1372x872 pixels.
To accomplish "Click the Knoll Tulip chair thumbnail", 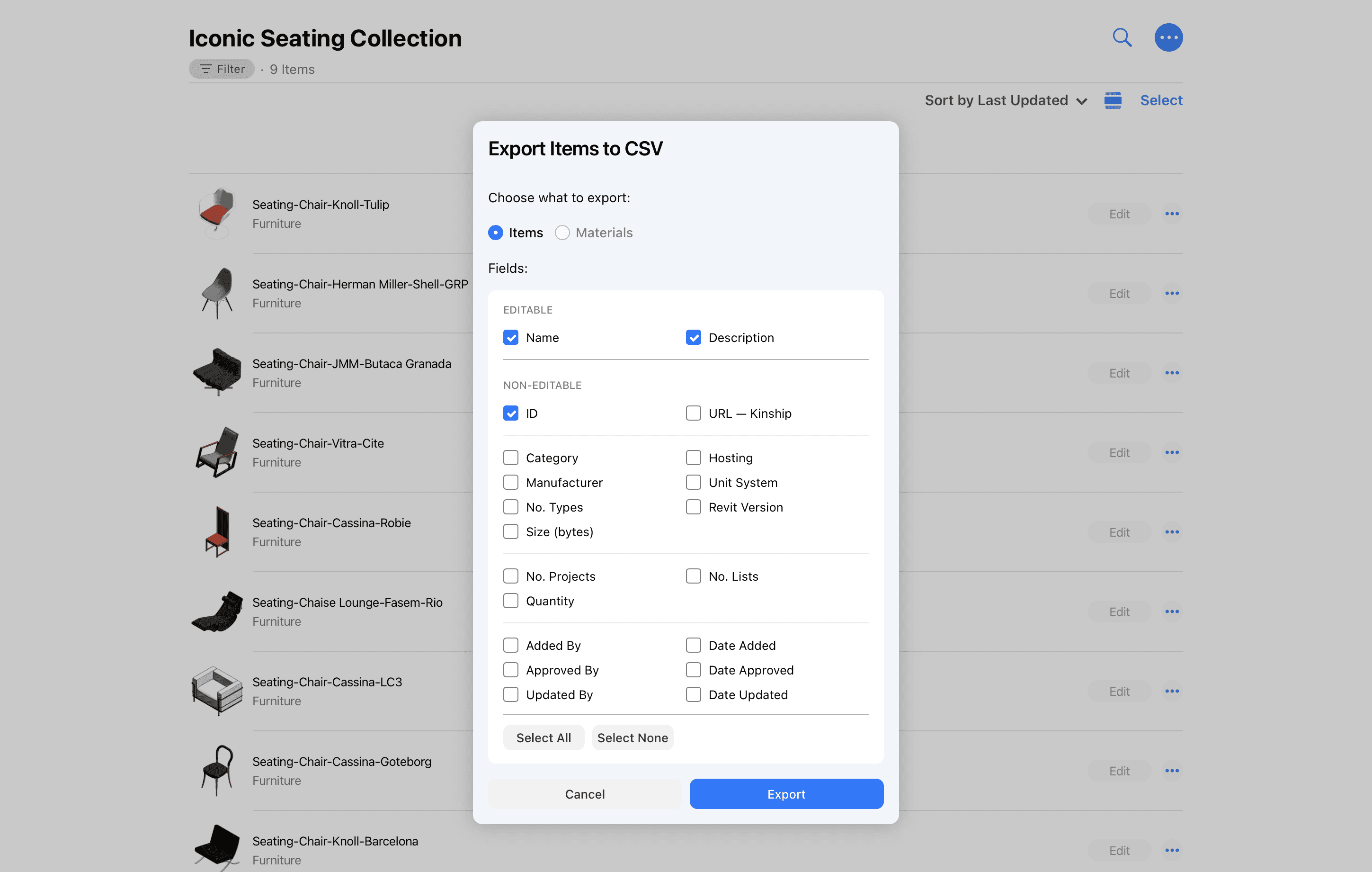I will pyautogui.click(x=216, y=213).
